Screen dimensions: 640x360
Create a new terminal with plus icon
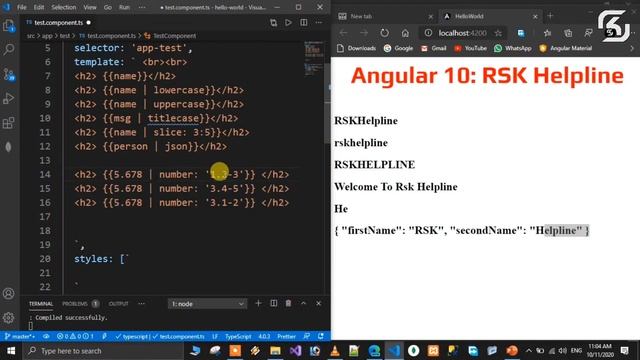[258, 303]
